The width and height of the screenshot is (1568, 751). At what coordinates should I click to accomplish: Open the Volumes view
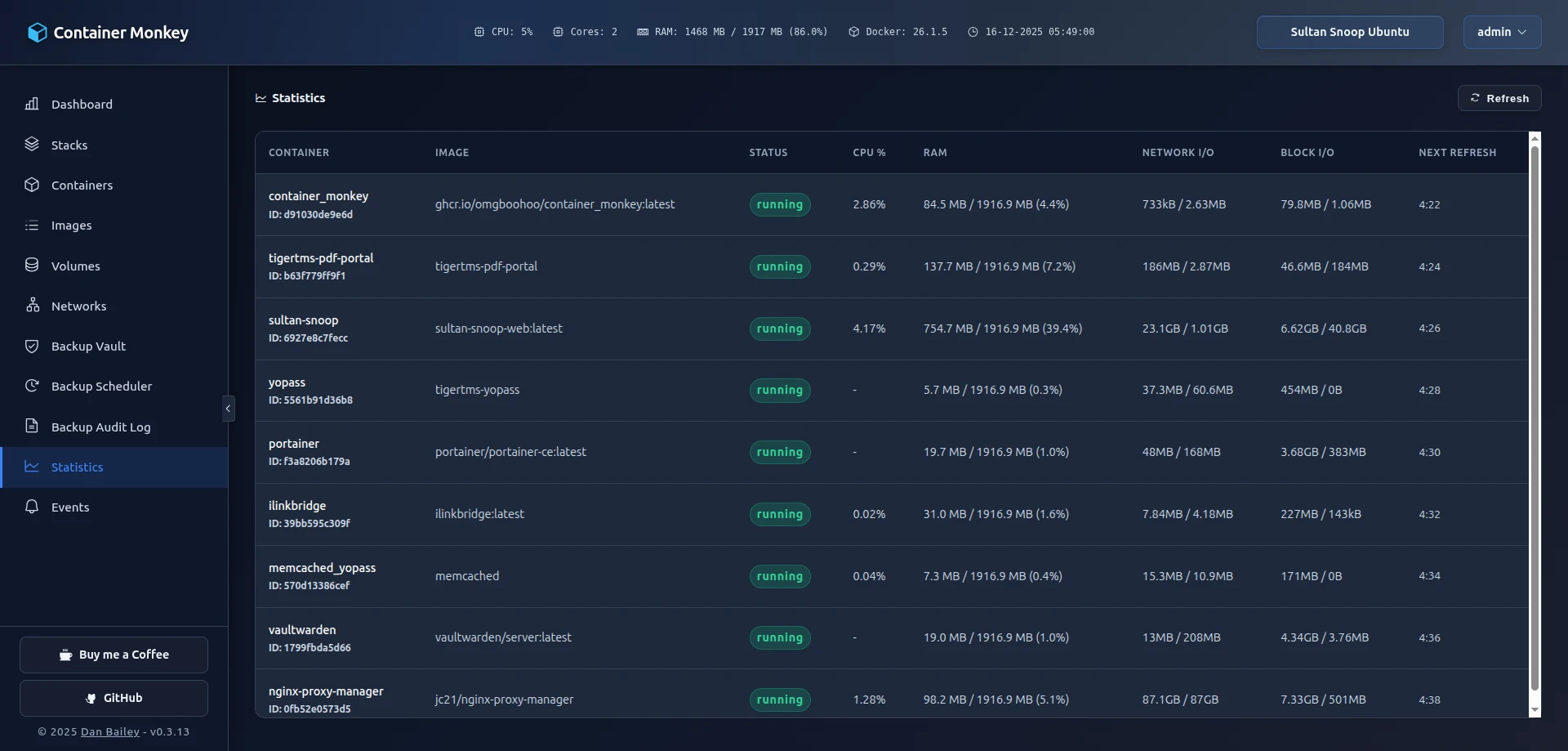pyautogui.click(x=32, y=265)
